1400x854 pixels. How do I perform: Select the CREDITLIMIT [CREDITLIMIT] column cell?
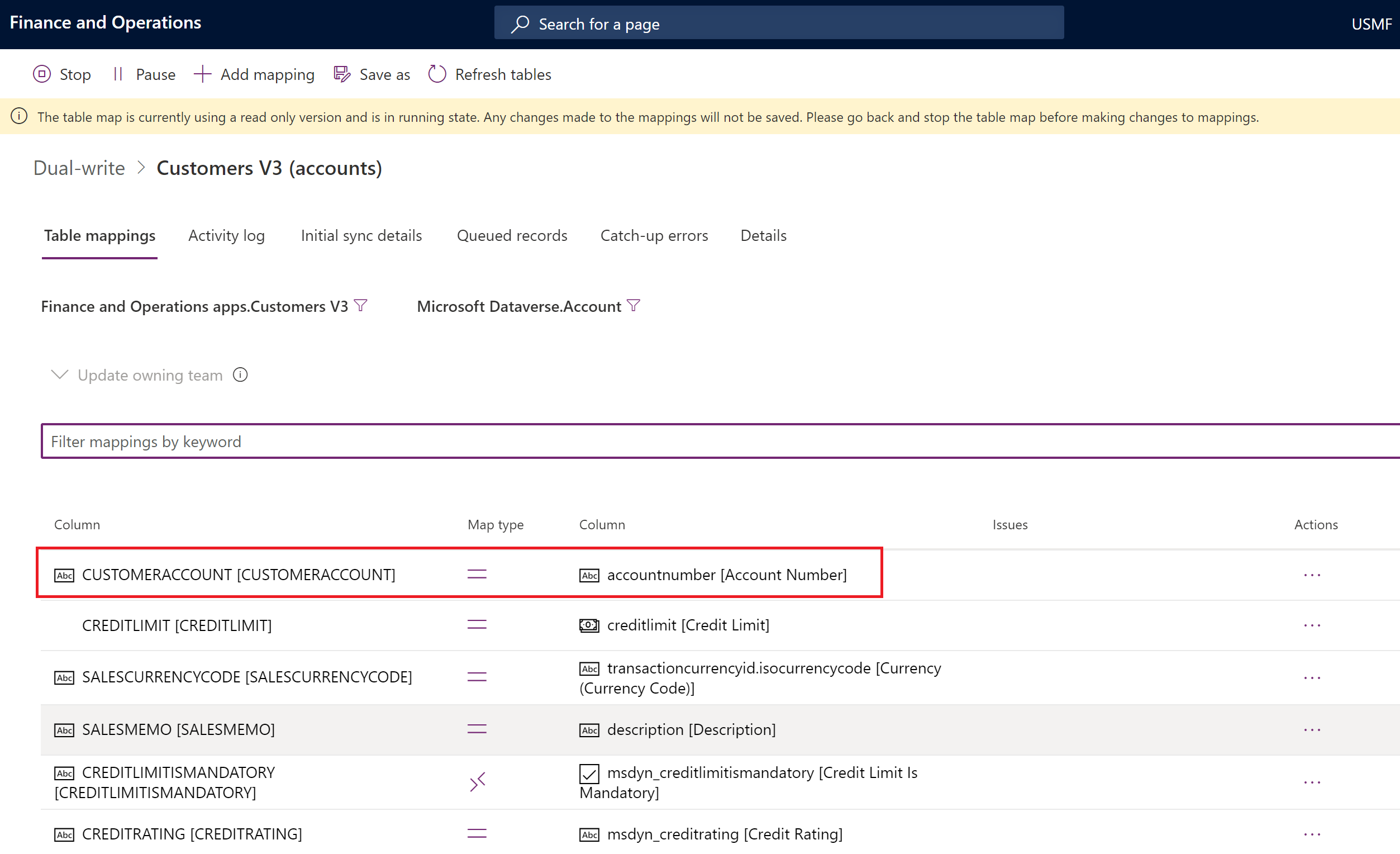click(177, 625)
